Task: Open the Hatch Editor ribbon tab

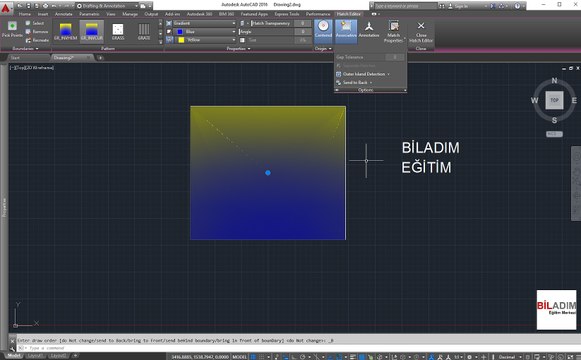Action: (348, 14)
